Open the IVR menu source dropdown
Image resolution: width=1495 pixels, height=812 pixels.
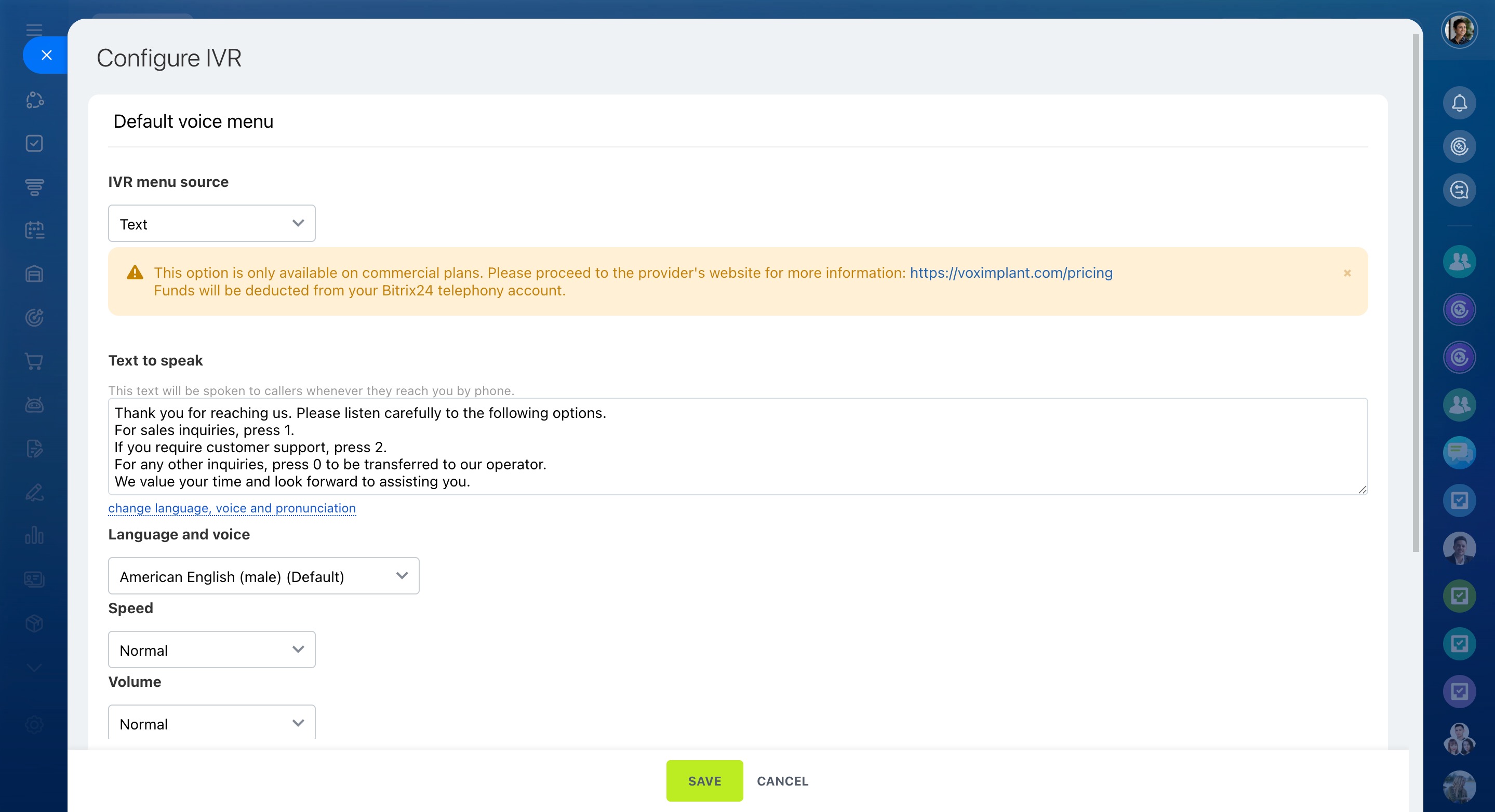(211, 223)
